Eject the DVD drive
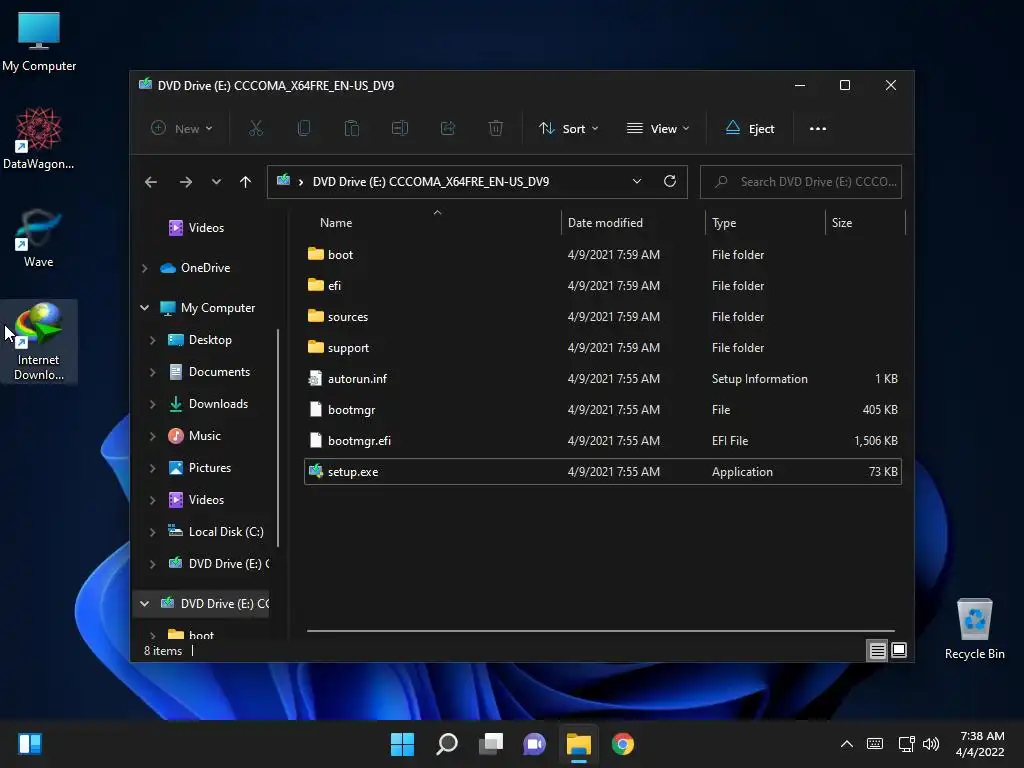This screenshot has height=768, width=1024. (750, 129)
